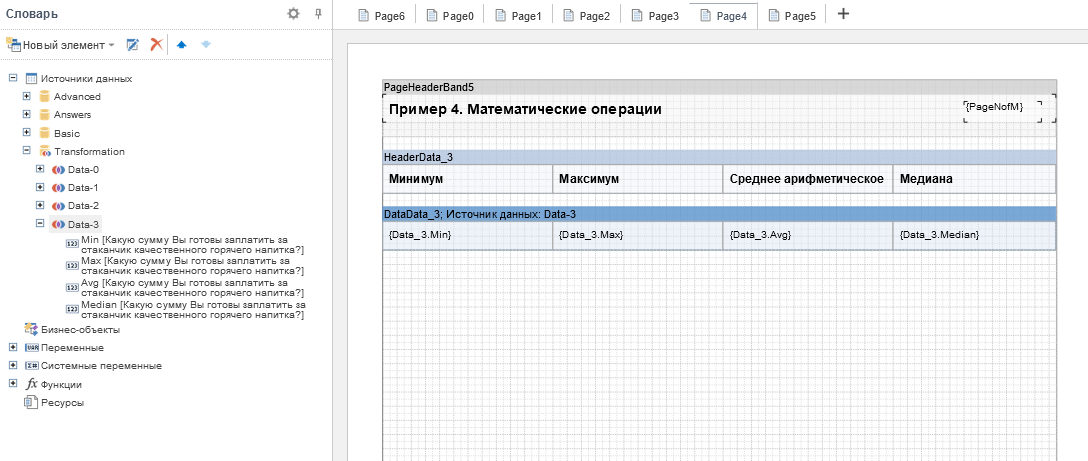Select the Функции fx icon

31,384
